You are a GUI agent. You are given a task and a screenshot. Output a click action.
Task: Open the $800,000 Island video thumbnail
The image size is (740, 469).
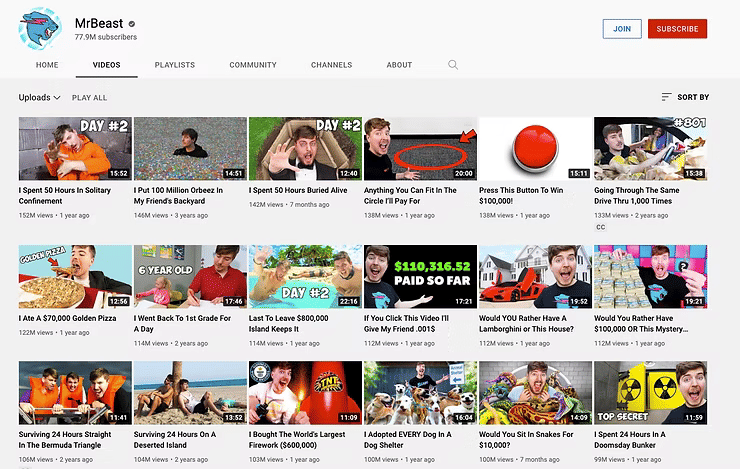coord(305,276)
